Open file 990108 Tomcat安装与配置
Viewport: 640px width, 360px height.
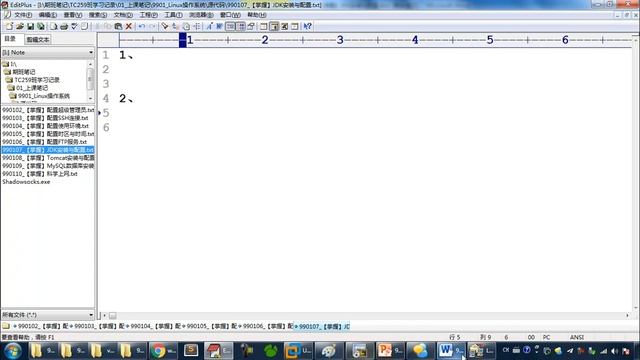(x=48, y=158)
